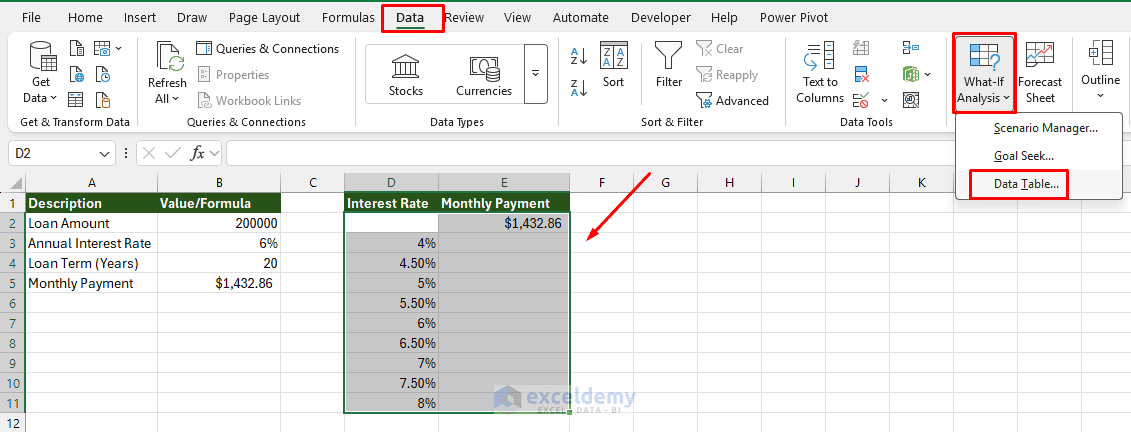Switch to the Formulas tab
This screenshot has height=432, width=1131.
(x=348, y=18)
